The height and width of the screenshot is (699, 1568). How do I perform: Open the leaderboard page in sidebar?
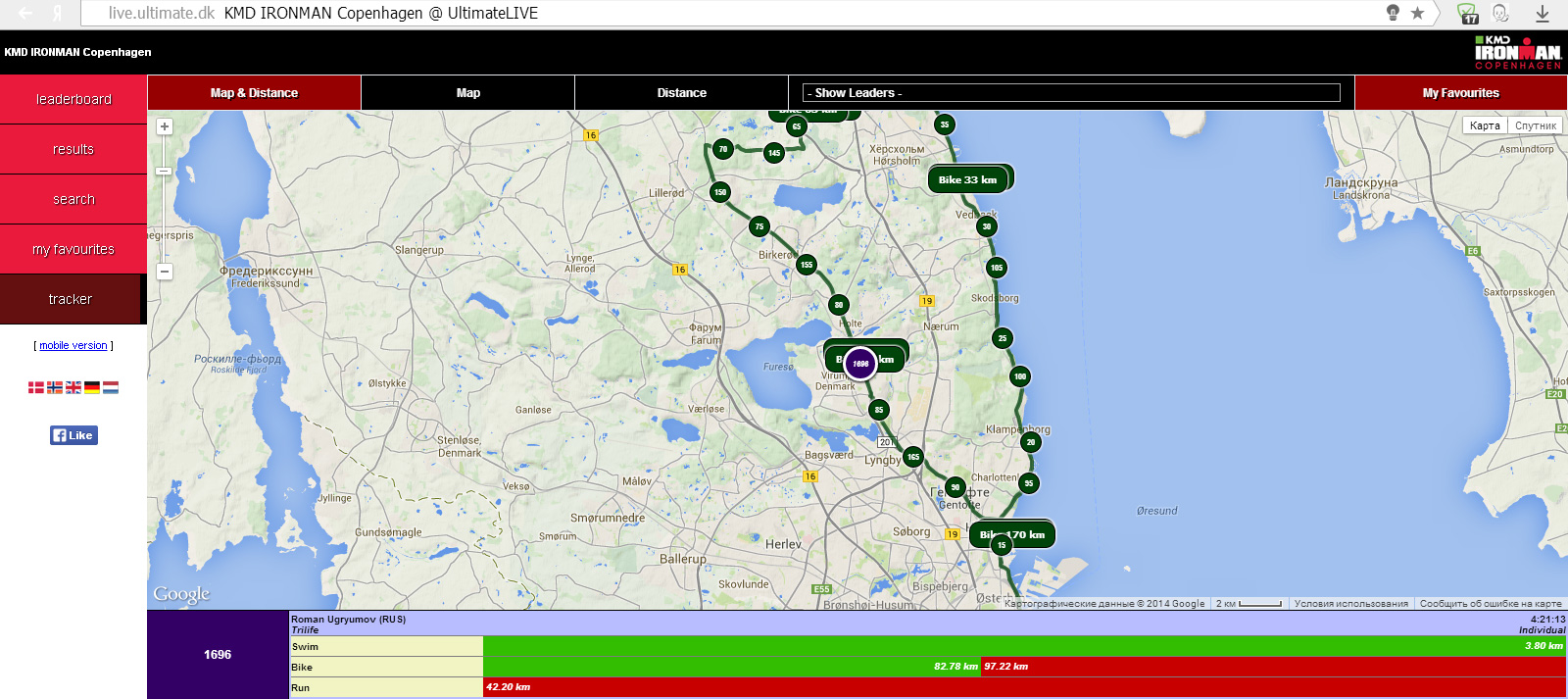coord(73,99)
